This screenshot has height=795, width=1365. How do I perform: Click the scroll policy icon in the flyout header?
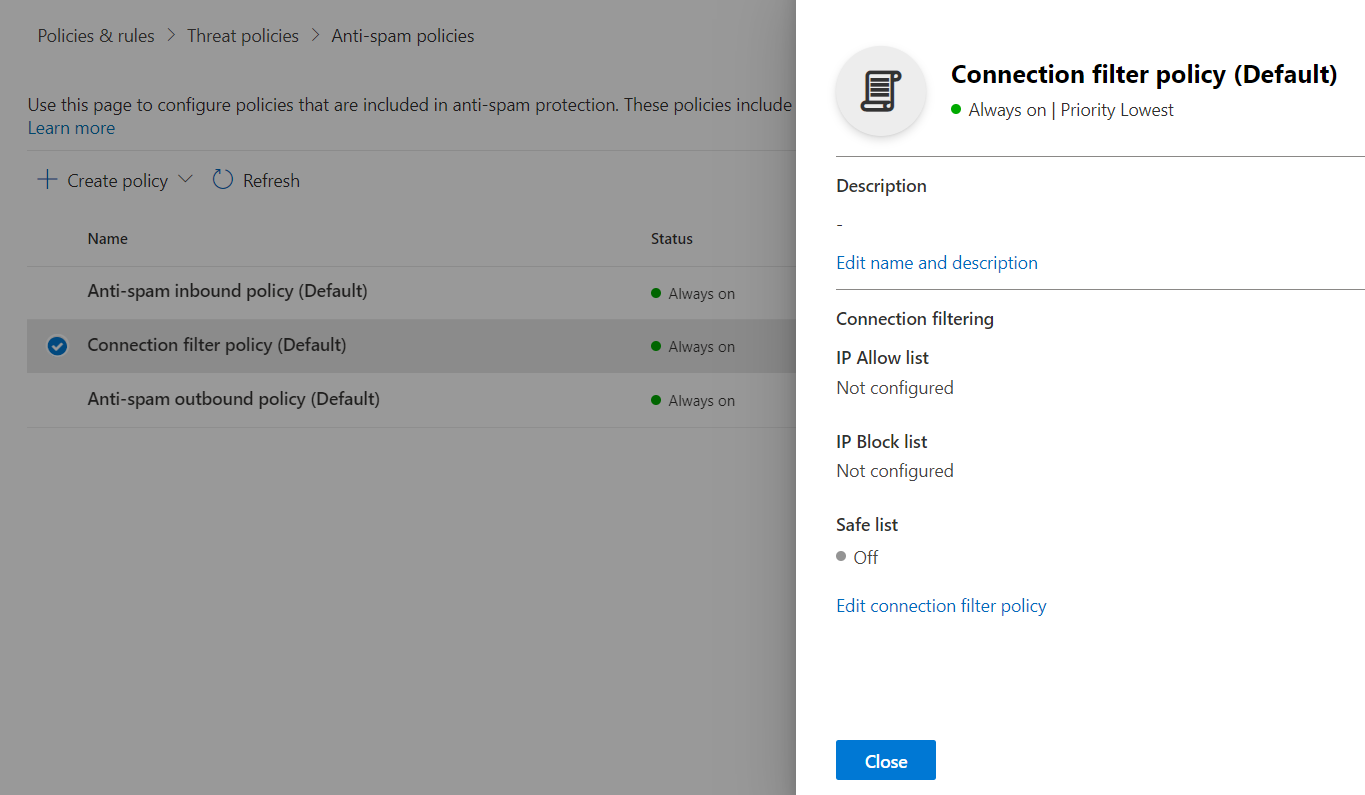coord(880,90)
